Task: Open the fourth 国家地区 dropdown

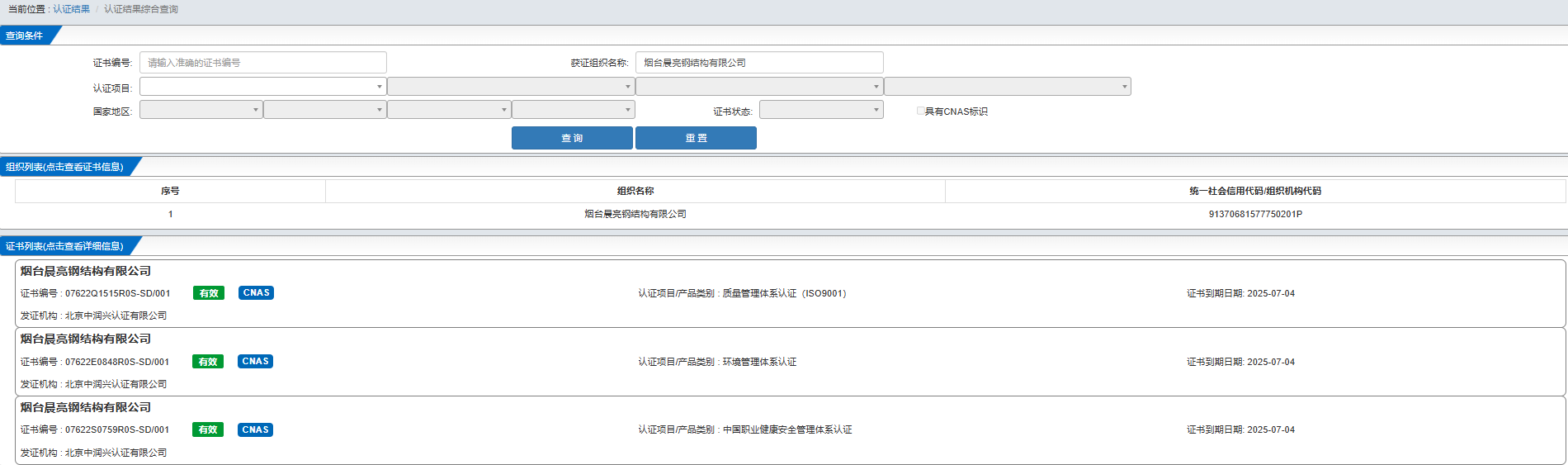Action: click(x=574, y=110)
